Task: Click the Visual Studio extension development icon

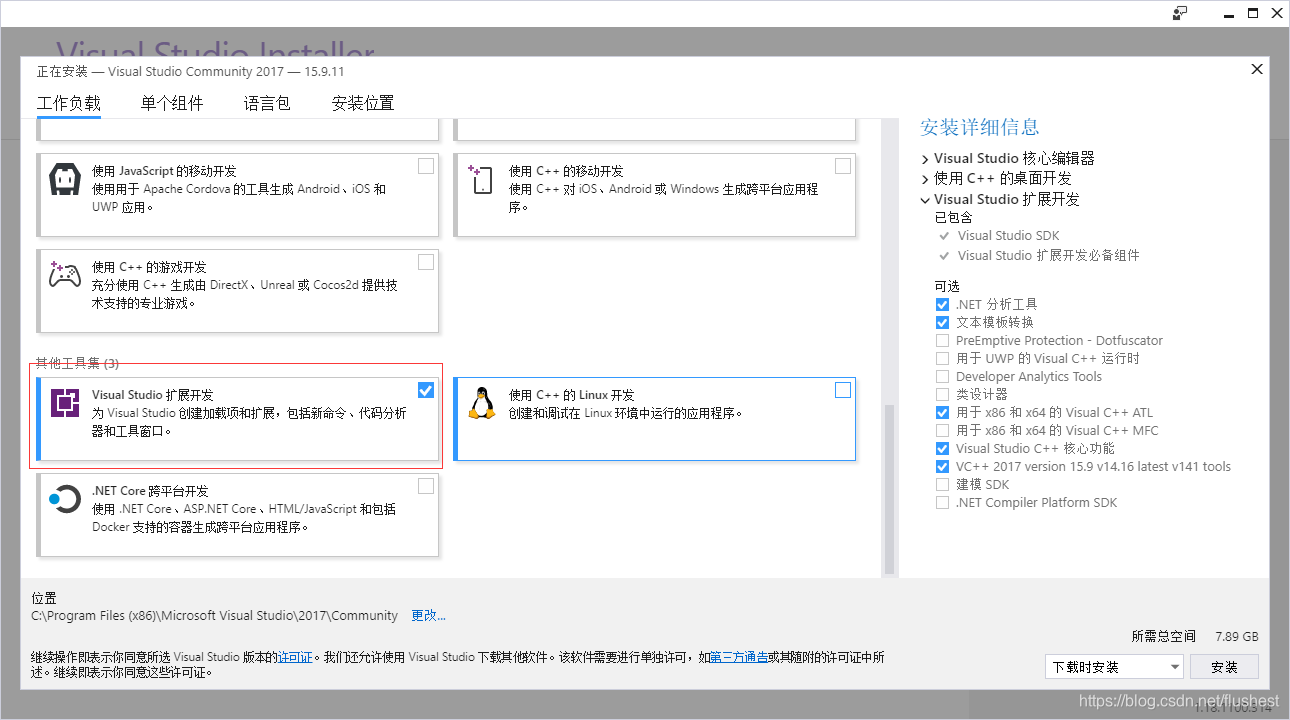Action: pos(65,404)
